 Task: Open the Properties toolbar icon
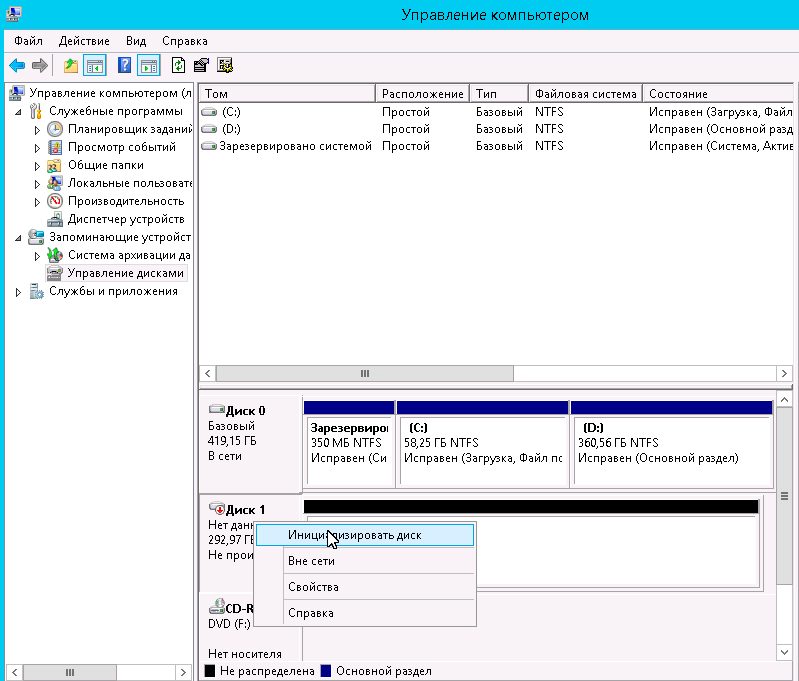point(201,66)
